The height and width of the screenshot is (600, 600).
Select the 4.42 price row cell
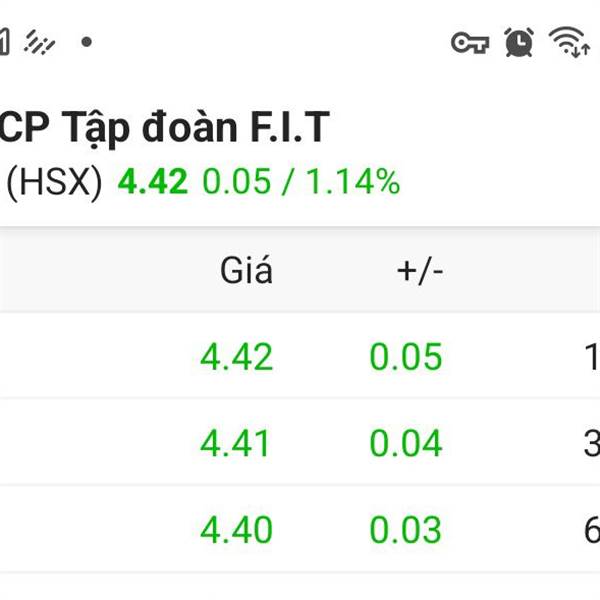click(x=236, y=357)
